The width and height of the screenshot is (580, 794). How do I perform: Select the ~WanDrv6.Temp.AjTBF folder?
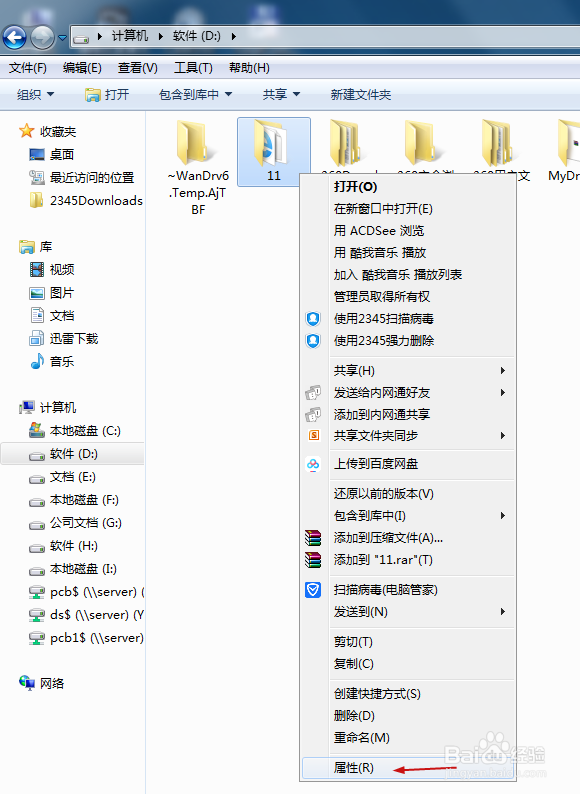[x=198, y=168]
